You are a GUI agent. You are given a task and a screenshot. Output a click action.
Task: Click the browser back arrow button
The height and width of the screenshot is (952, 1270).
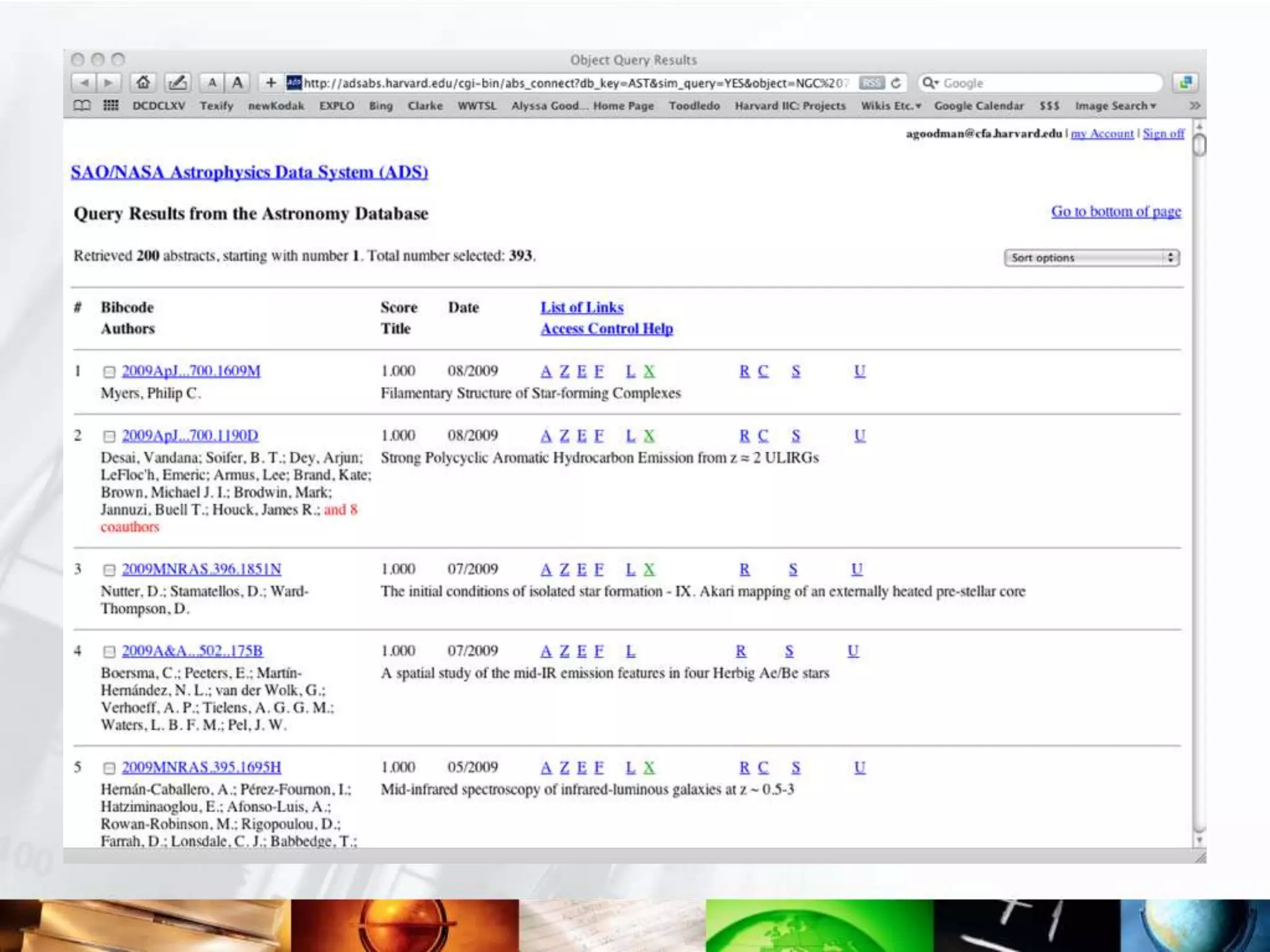[x=84, y=82]
